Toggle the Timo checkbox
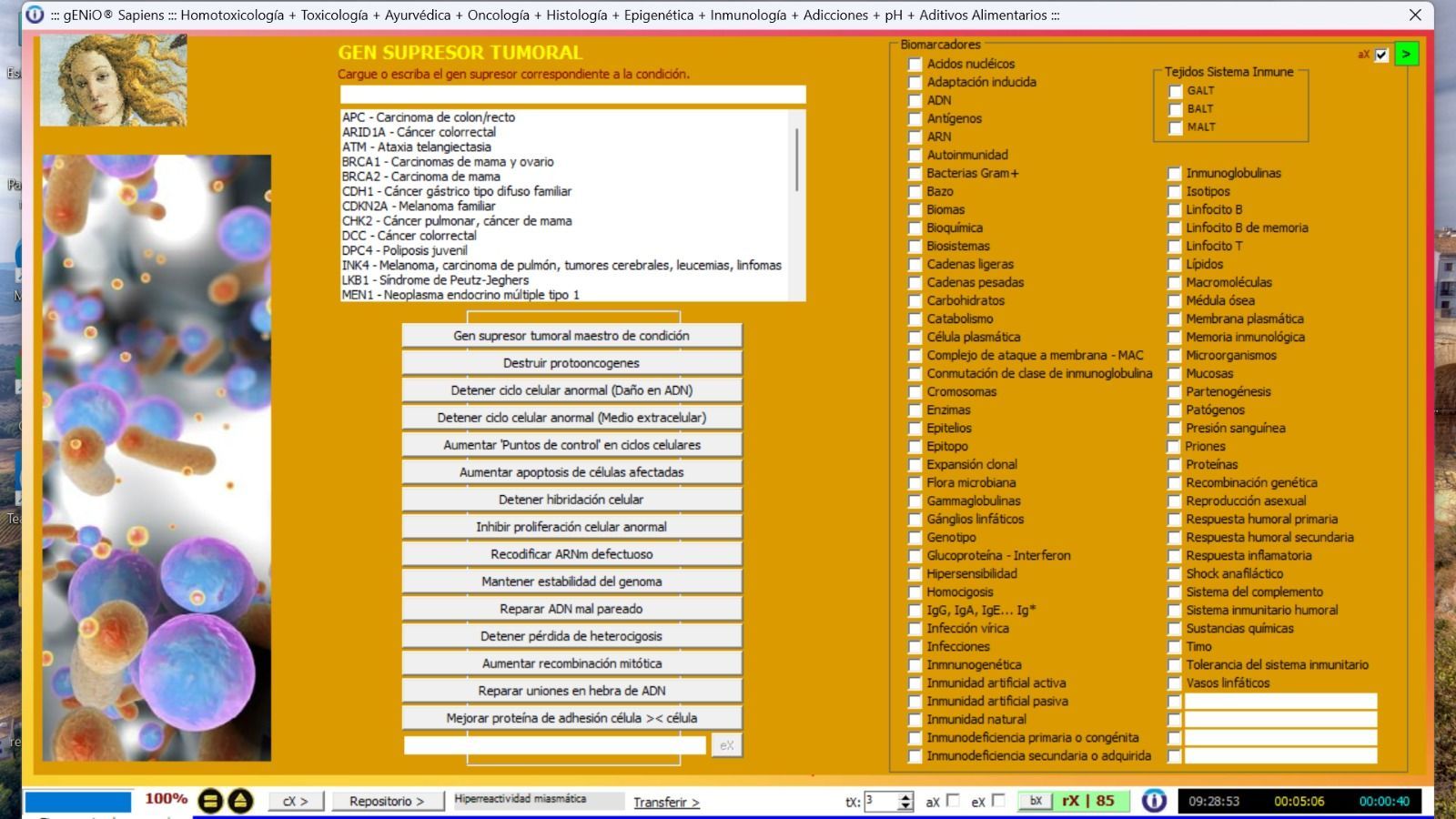Image resolution: width=1456 pixels, height=819 pixels. pyautogui.click(x=1174, y=646)
